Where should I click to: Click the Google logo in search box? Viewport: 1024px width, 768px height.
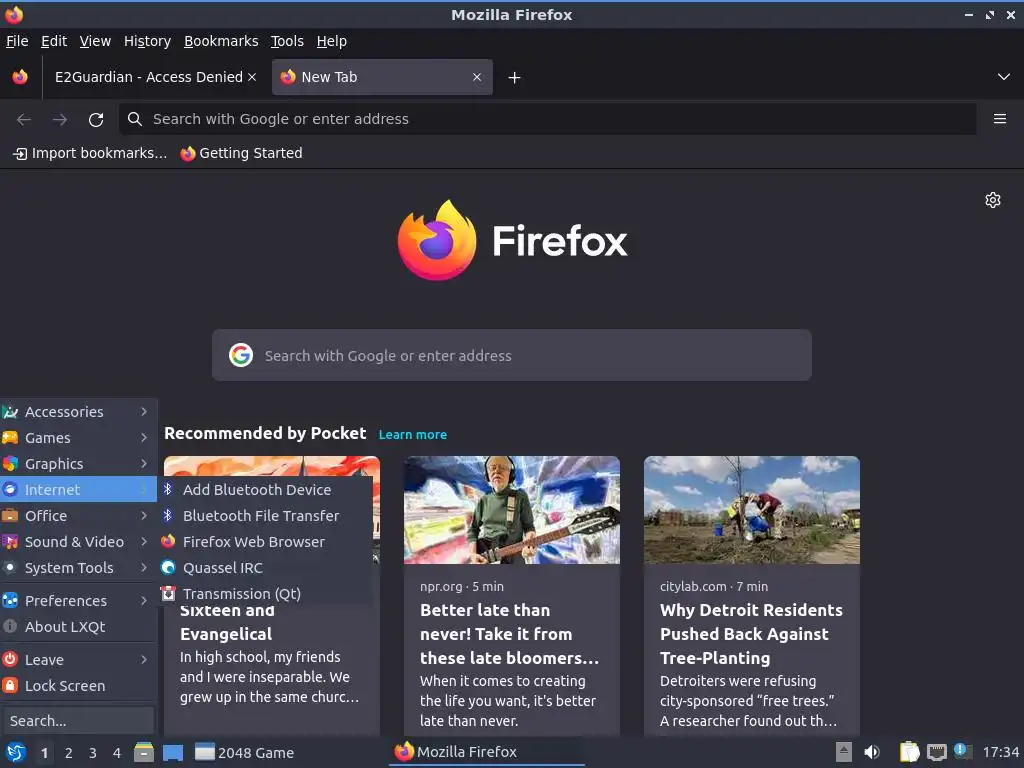(x=241, y=355)
